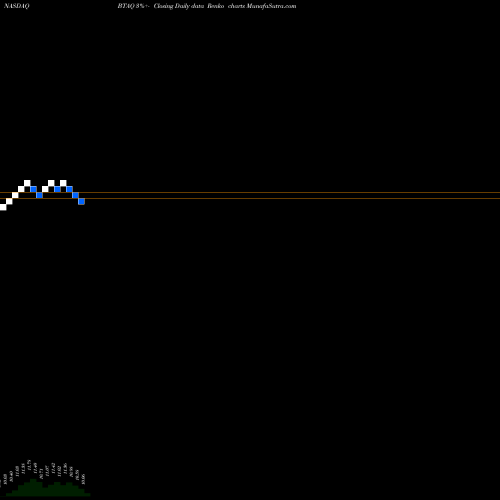The height and width of the screenshot is (500, 500).
Task: Click the MunafaSutra.com text in the header
Action: pos(271,6)
